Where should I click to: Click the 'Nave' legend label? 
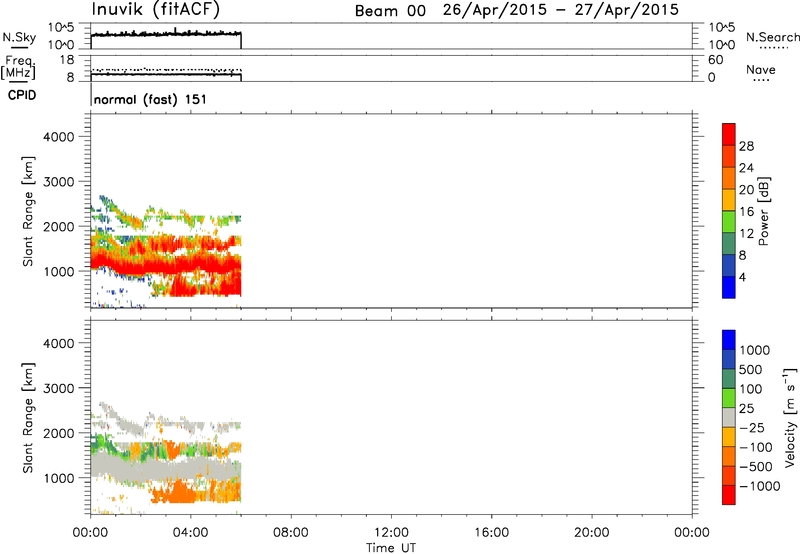click(x=761, y=69)
